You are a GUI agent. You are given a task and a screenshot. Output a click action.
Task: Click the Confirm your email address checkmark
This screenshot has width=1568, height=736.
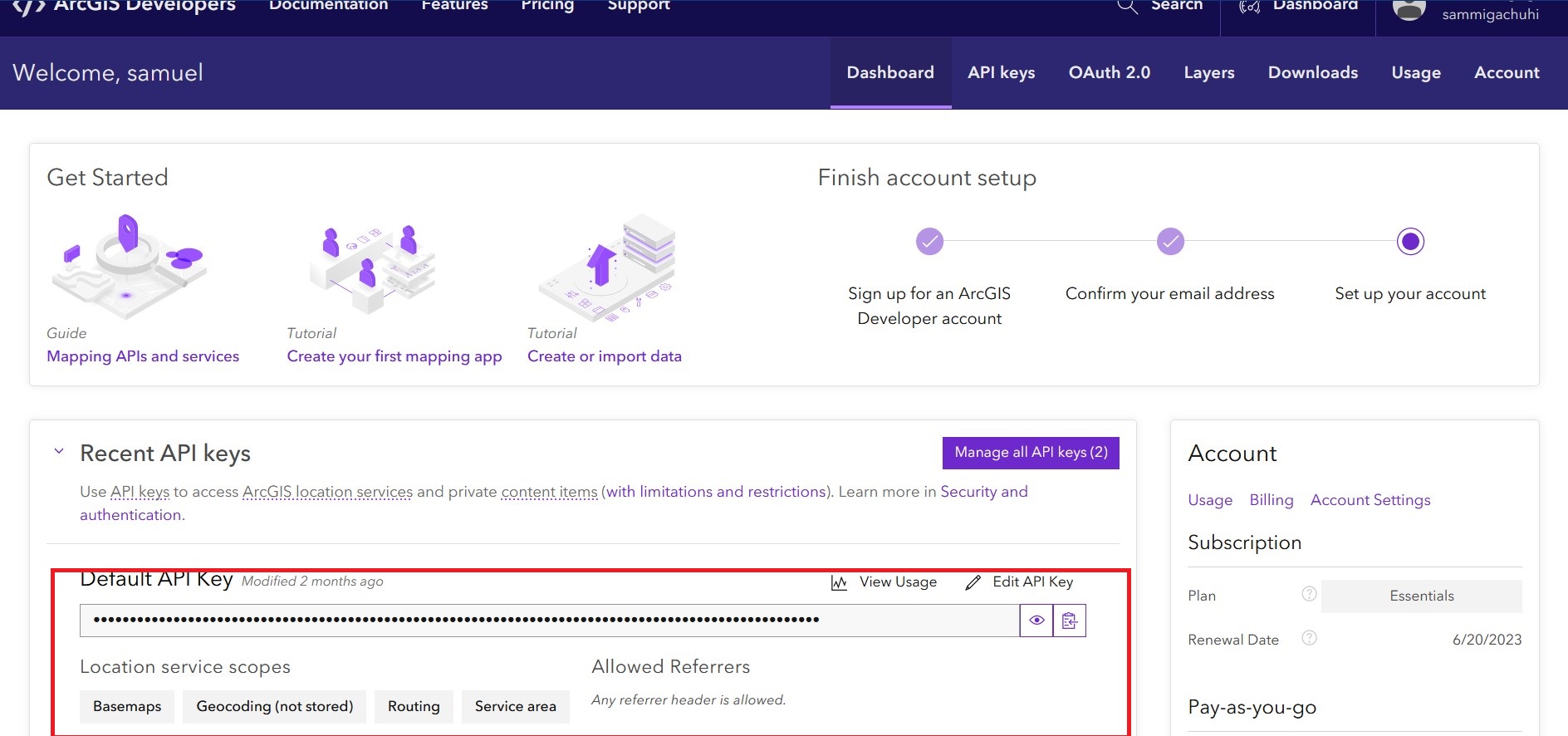[x=1170, y=242]
